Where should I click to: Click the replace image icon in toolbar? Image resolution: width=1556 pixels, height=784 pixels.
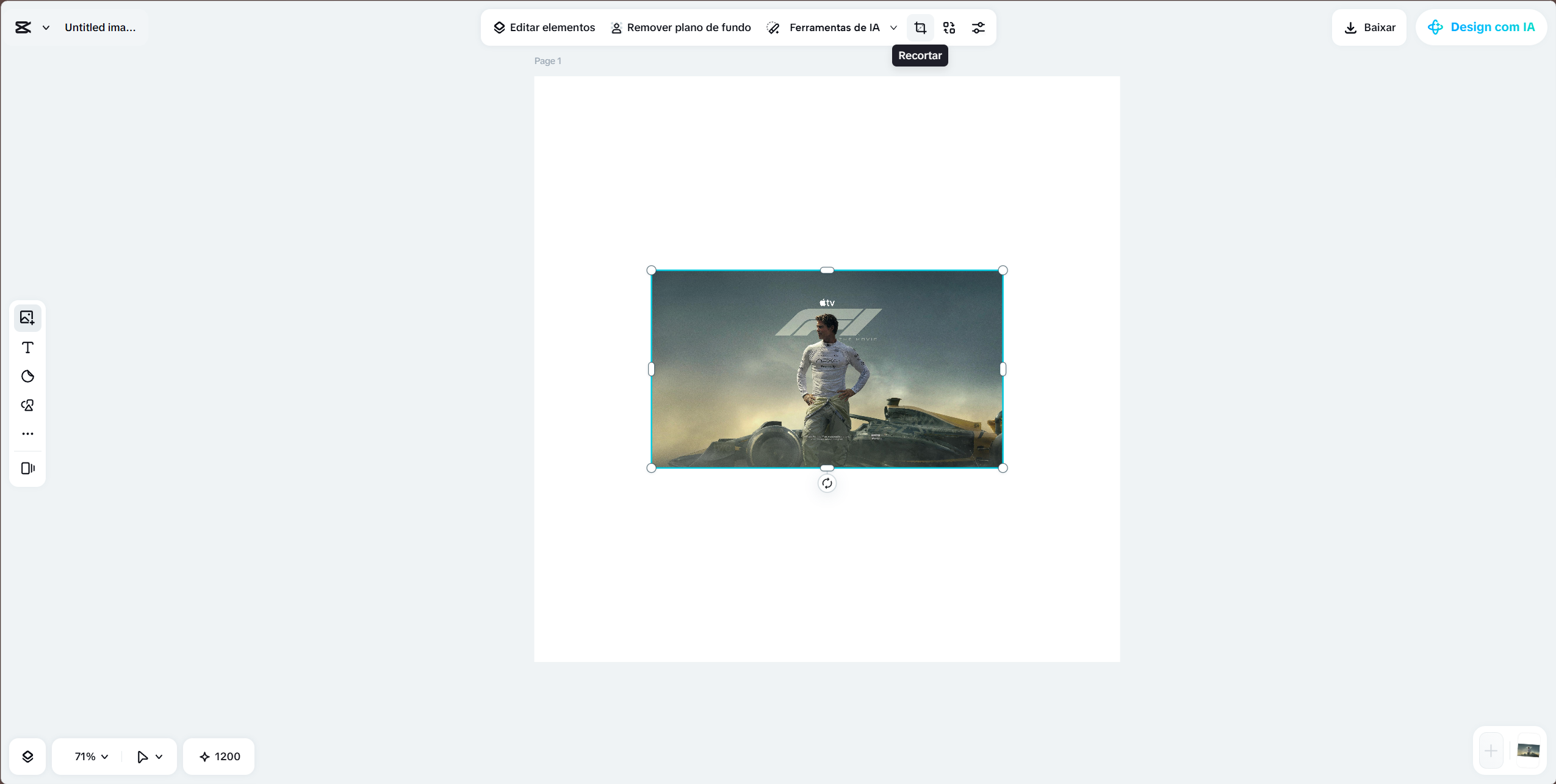(949, 28)
